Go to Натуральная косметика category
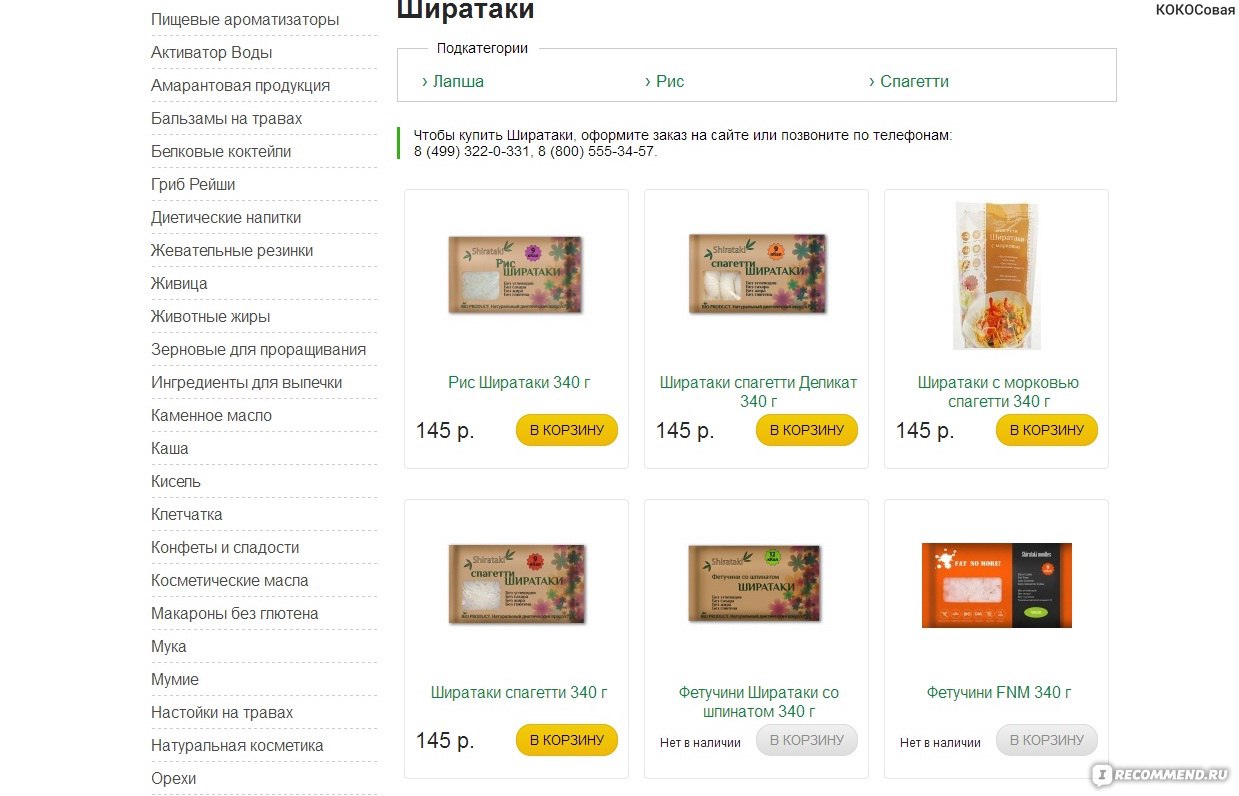1239x796 pixels. click(237, 745)
